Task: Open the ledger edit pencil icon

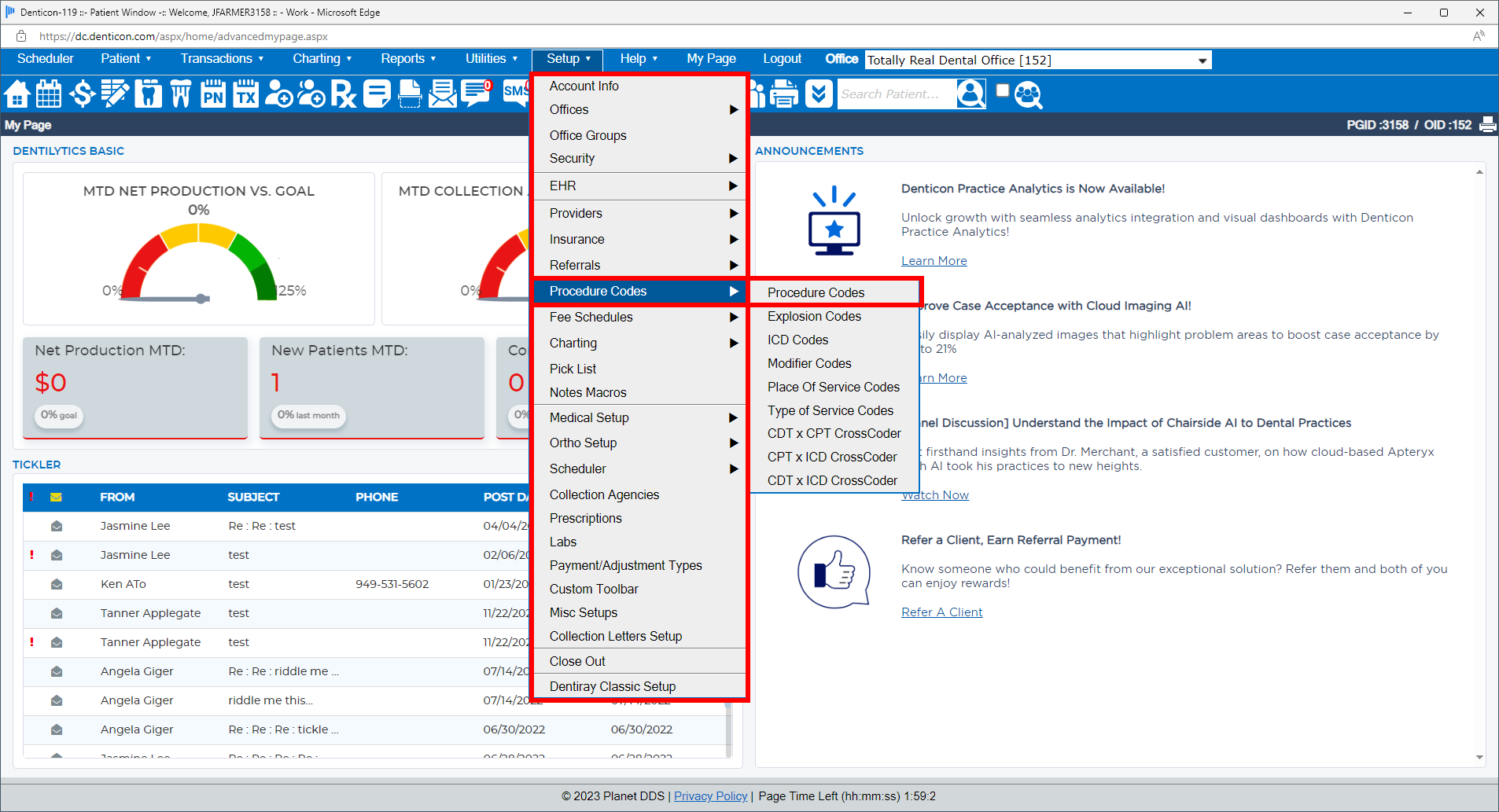Action: coord(115,94)
